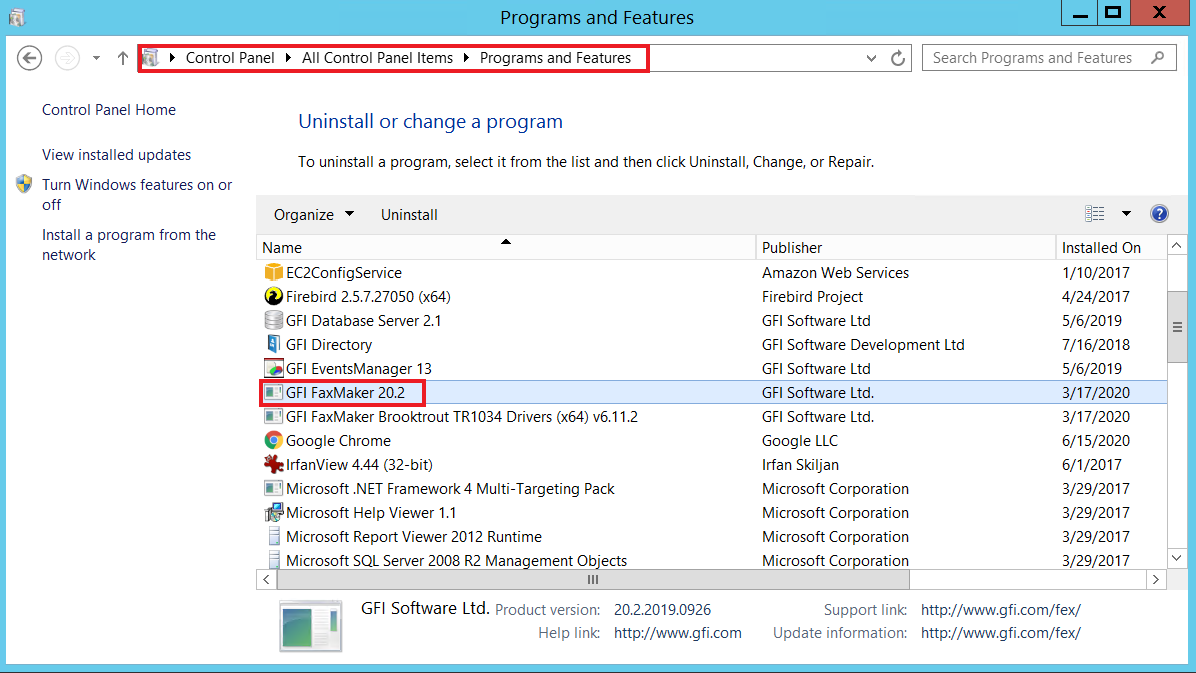Viewport: 1196px width, 673px height.
Task: Open the Support link gfi.com/fex
Action: pos(1000,610)
